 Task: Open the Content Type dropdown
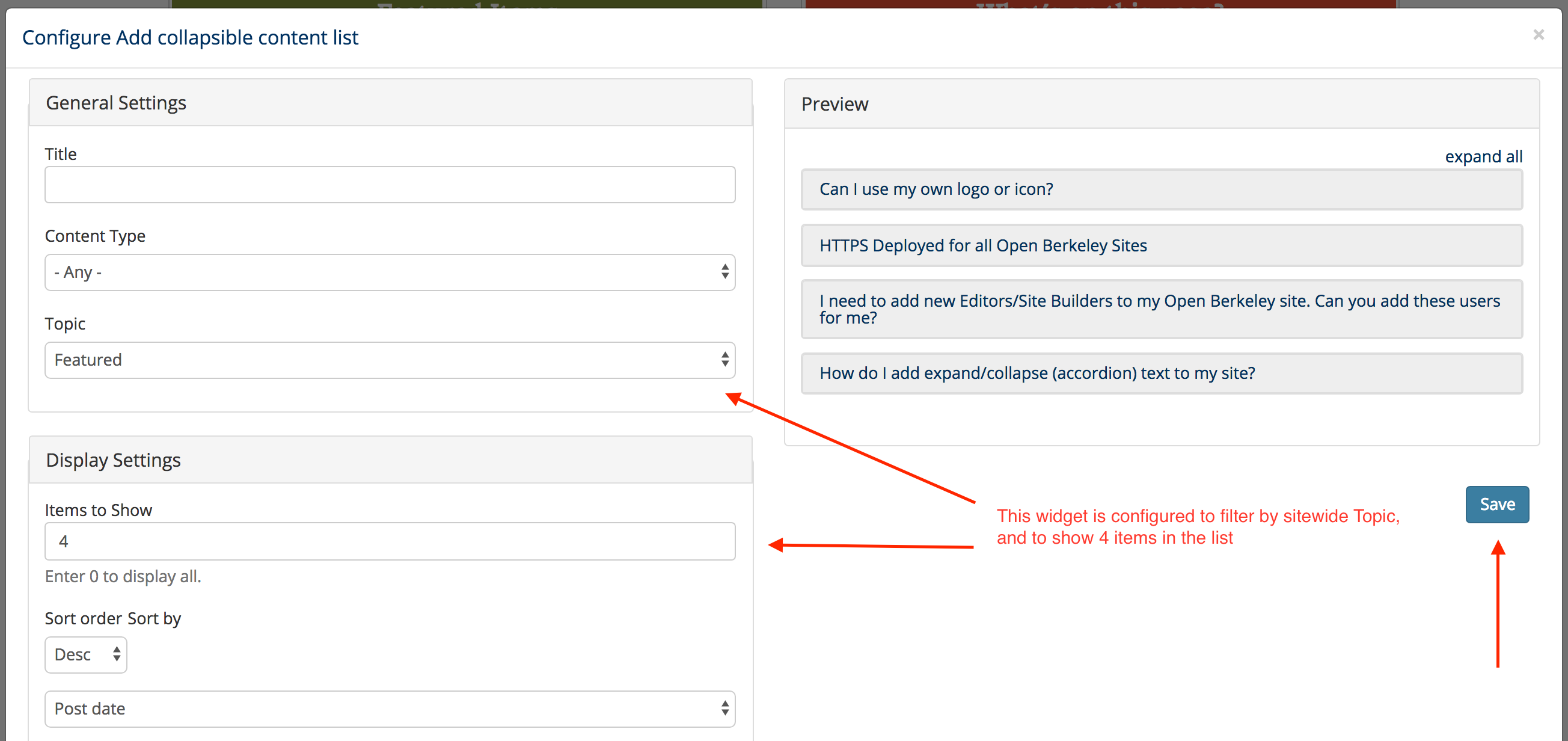[x=390, y=272]
